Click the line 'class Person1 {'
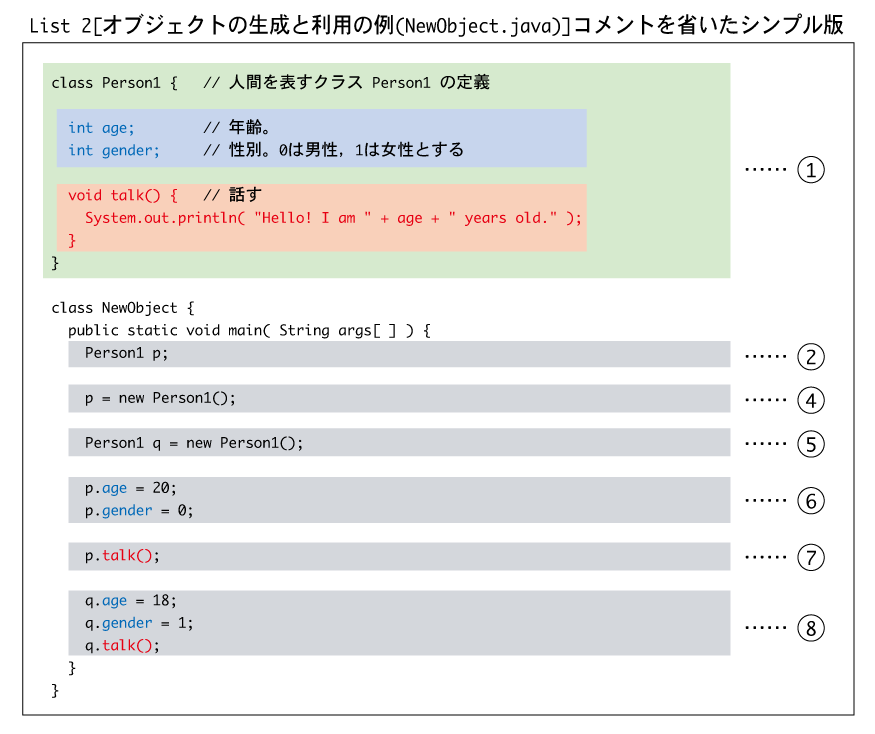 114,83
